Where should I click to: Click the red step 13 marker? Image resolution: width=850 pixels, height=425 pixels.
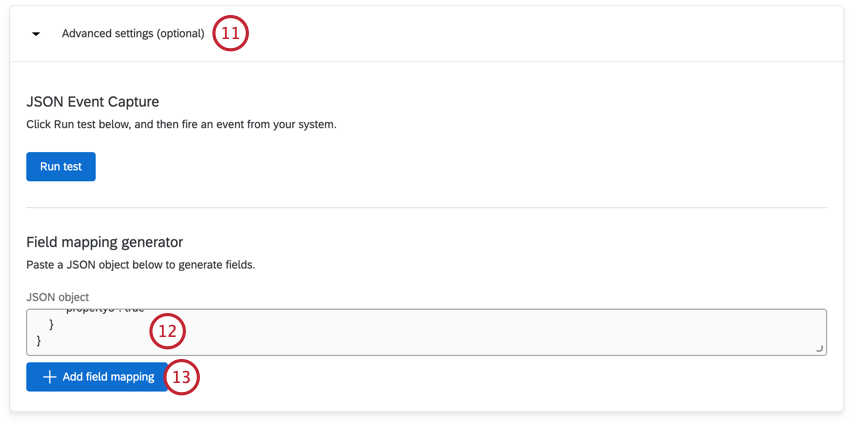pos(181,377)
